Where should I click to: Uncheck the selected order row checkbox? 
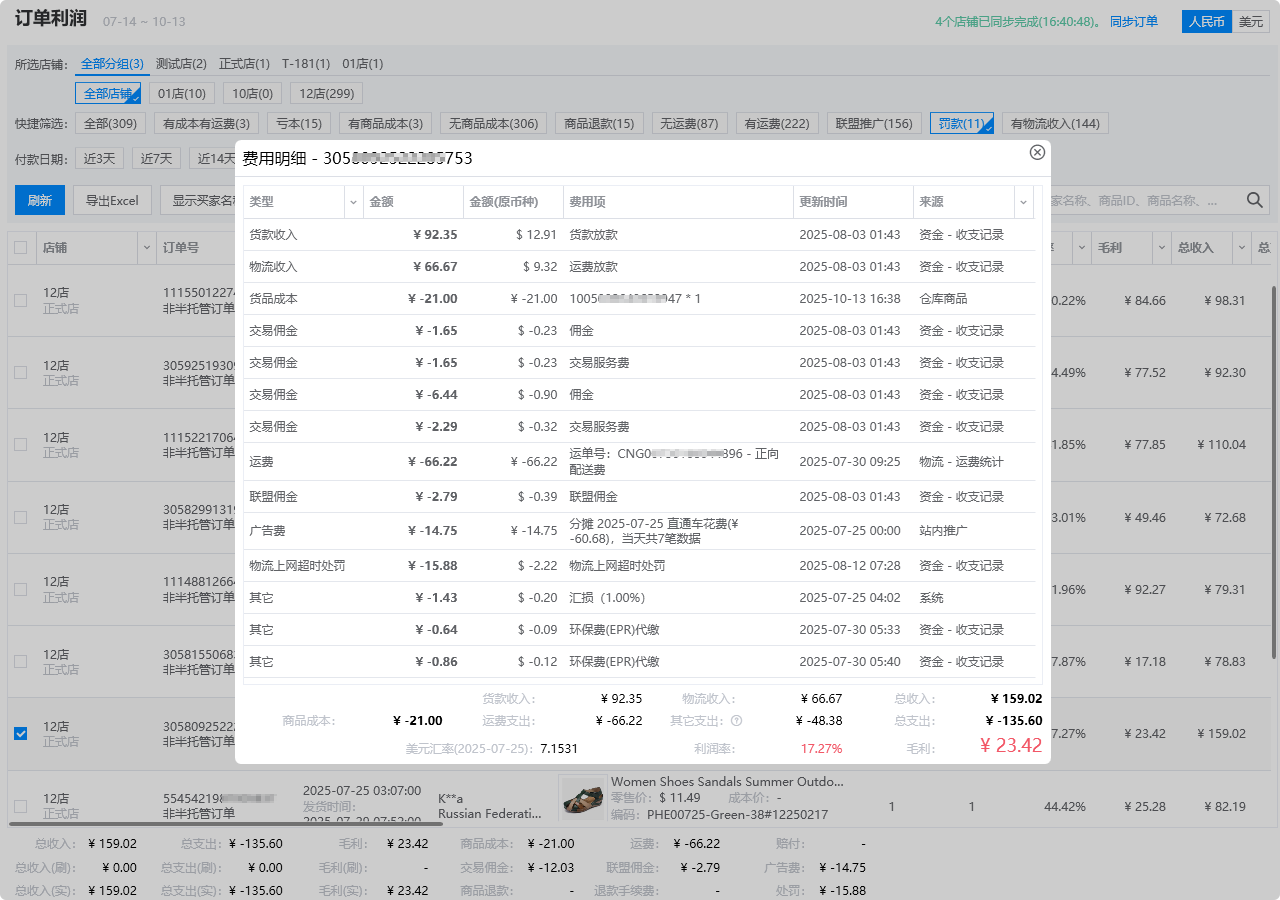click(21, 734)
